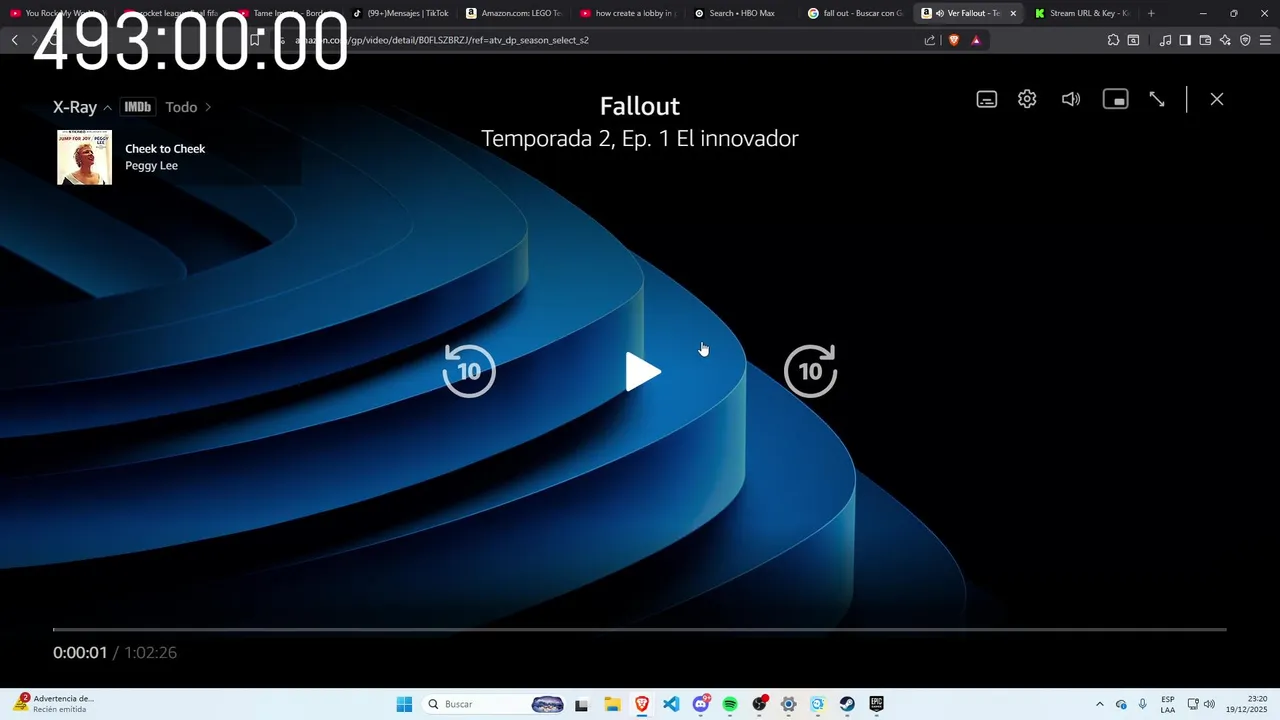
Task: Click the tray microphone icon
Action: coord(1143,704)
